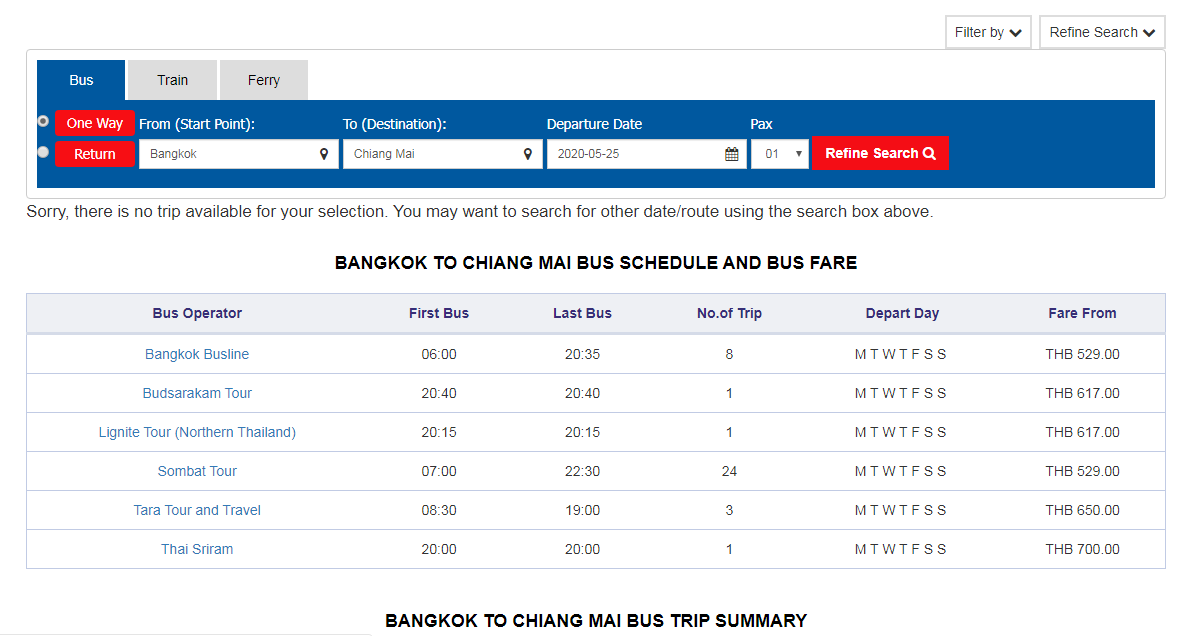Open the Thai Sriram operator link
The image size is (1199, 636).
(x=197, y=549)
